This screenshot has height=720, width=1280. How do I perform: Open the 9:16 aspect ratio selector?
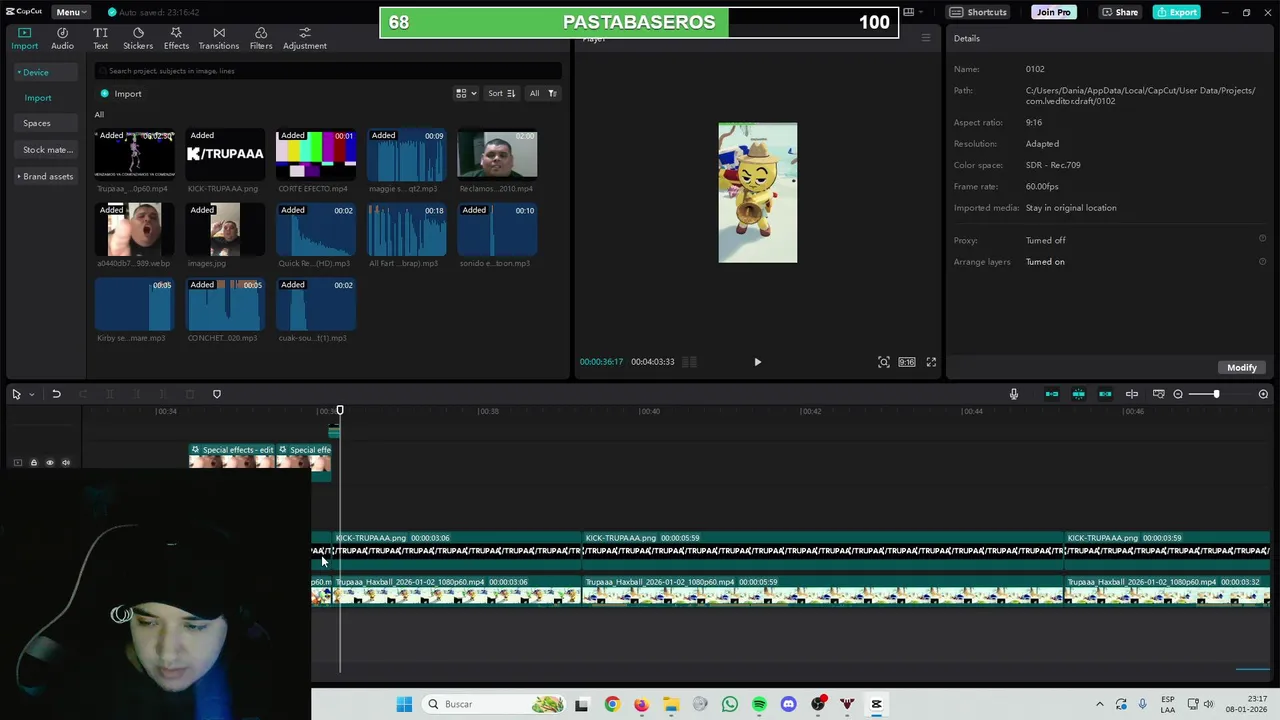pyautogui.click(x=907, y=362)
